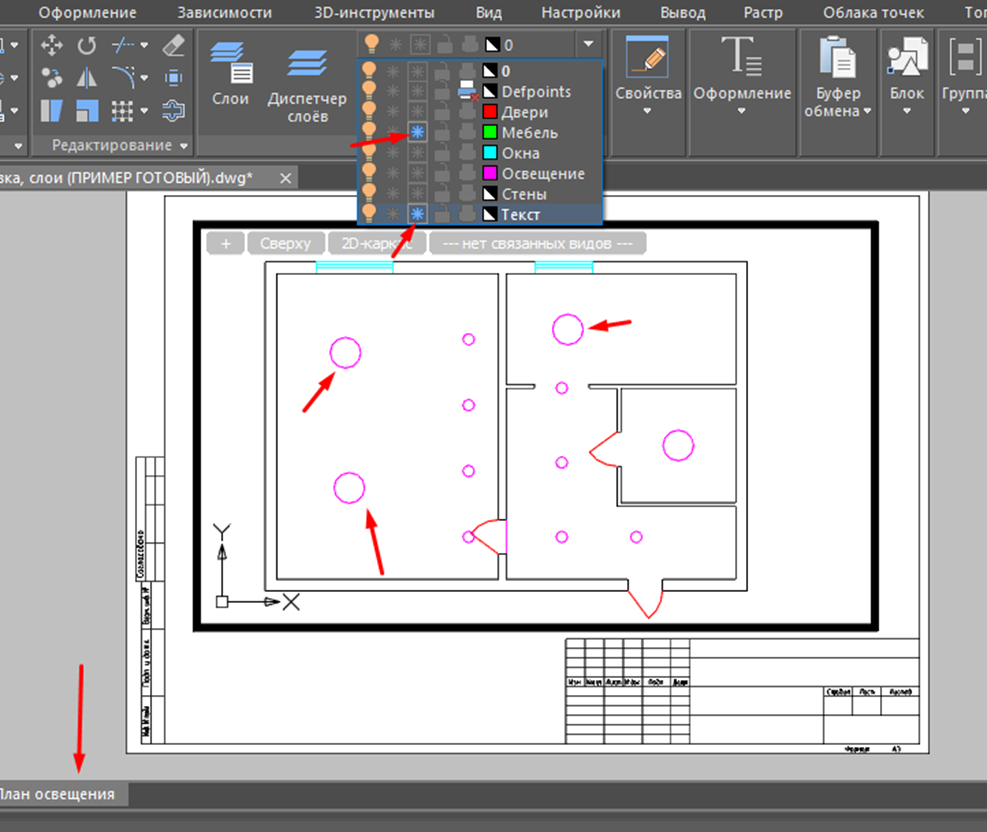Select the Move tool icon

52,45
